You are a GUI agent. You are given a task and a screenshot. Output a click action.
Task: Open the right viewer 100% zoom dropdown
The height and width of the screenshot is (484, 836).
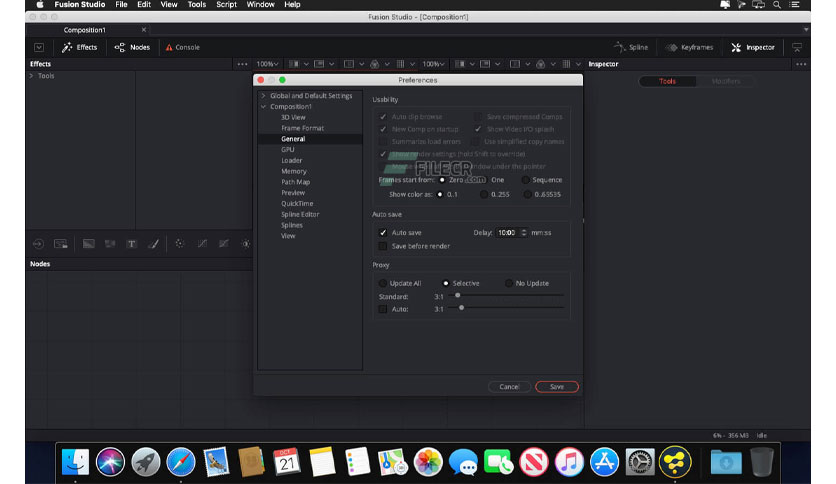click(433, 64)
